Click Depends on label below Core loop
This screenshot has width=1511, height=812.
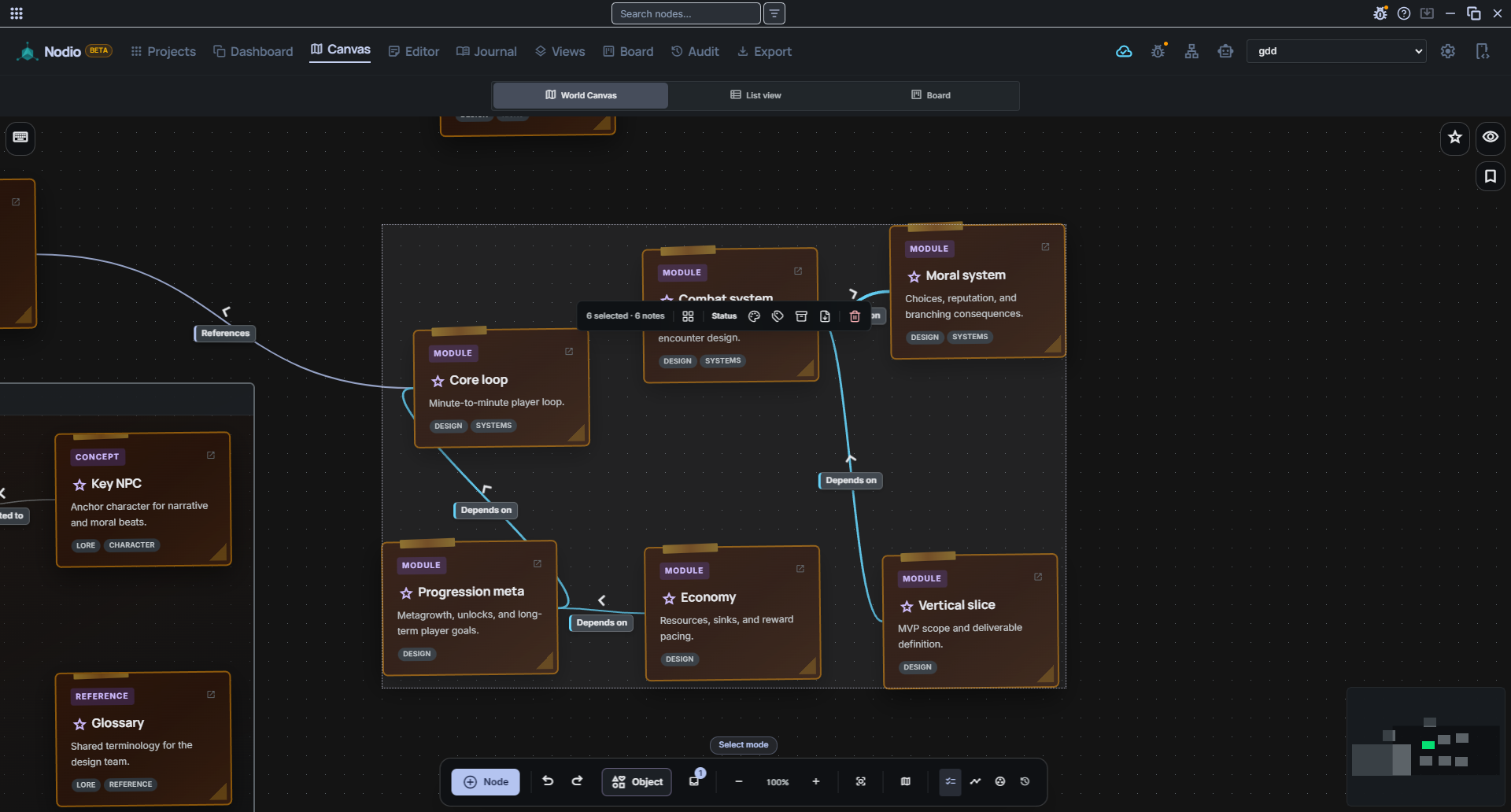click(486, 511)
